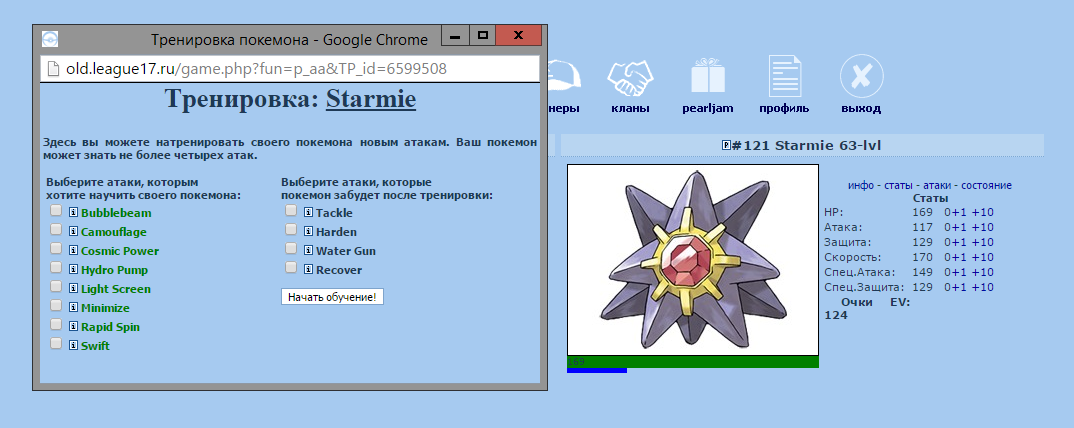This screenshot has height=428, width=1074.
Task: Click the X exit icon
Action: point(862,76)
